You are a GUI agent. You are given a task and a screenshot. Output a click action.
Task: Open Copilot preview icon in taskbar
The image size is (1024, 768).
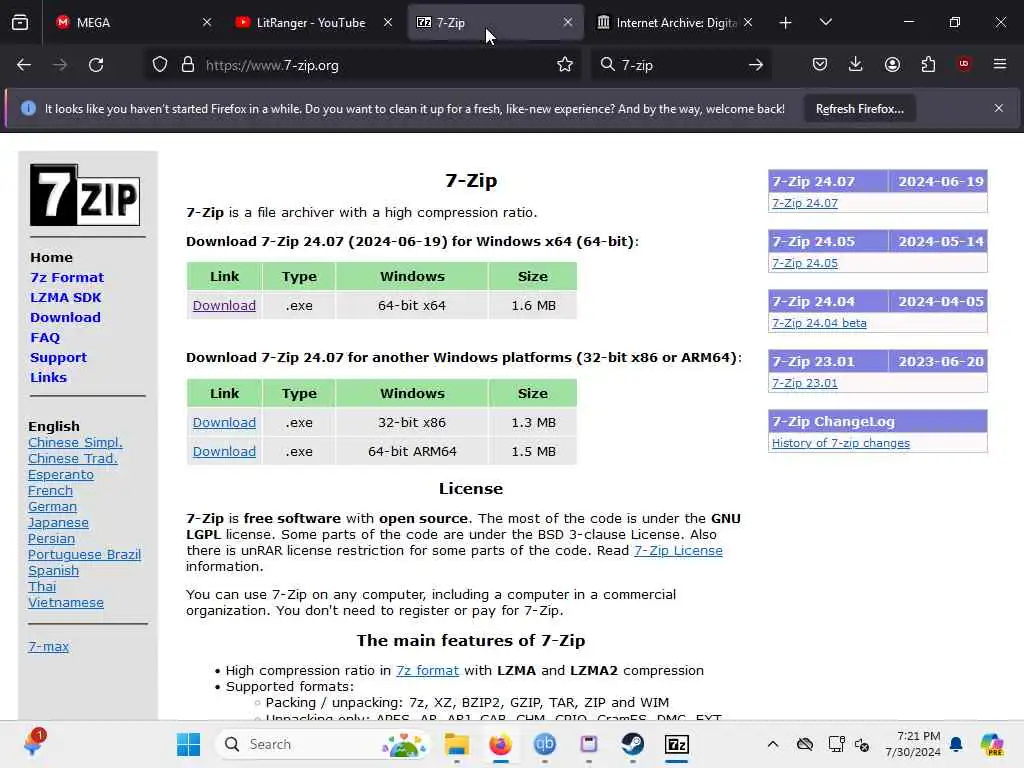992,744
